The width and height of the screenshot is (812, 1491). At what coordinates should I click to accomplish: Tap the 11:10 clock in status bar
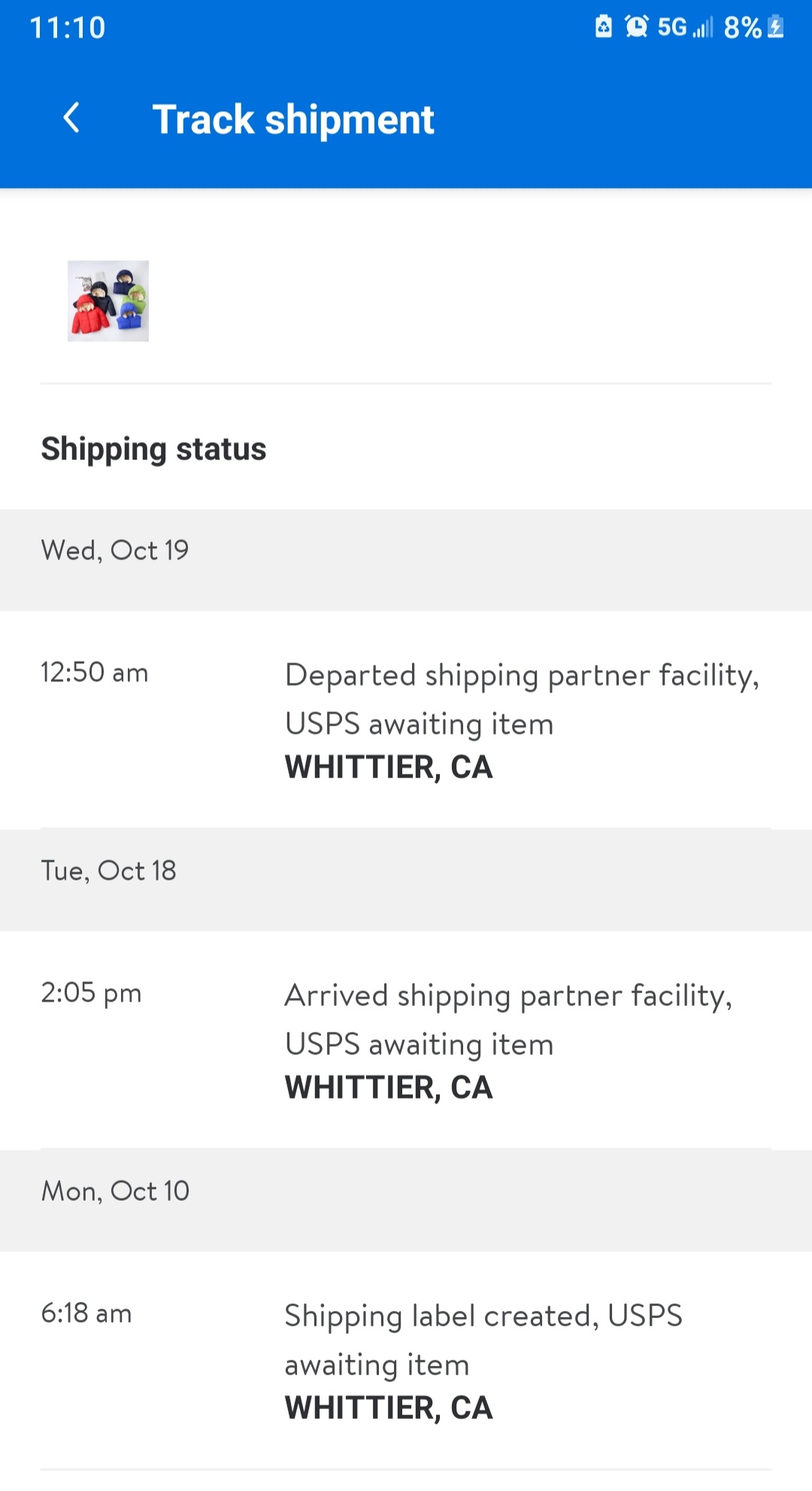[x=68, y=28]
